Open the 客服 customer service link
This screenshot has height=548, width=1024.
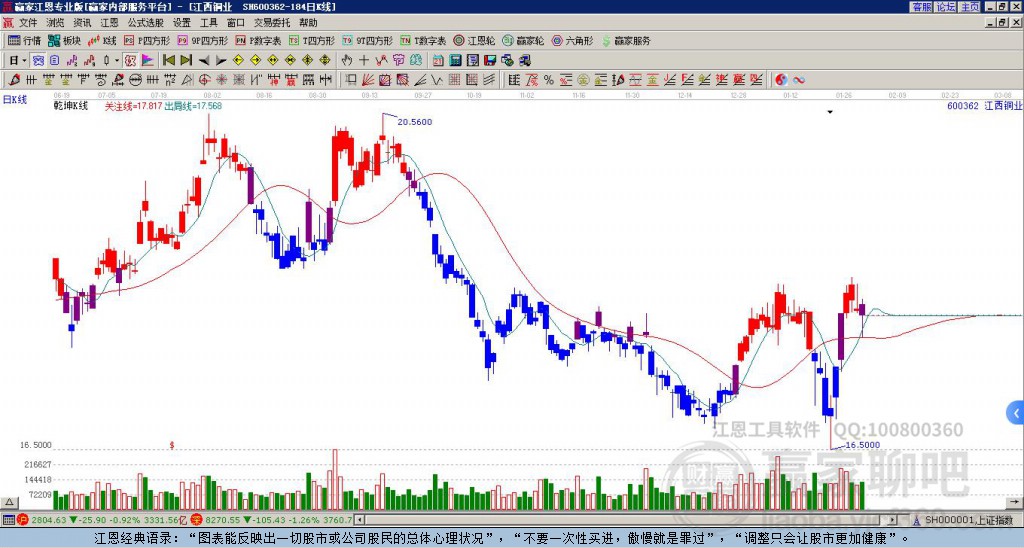tap(921, 7)
